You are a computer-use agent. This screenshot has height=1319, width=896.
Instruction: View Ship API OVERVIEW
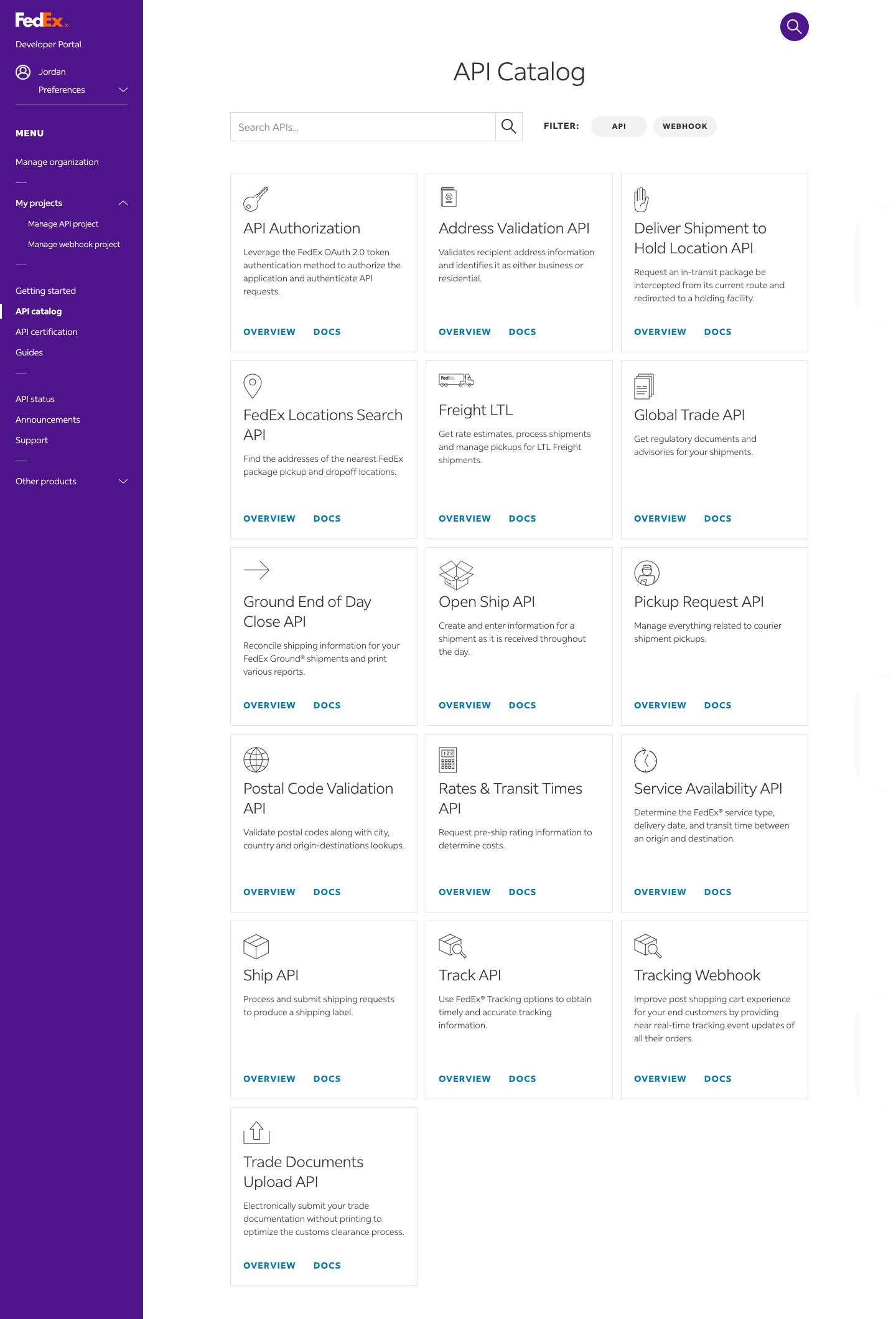pyautogui.click(x=269, y=1079)
